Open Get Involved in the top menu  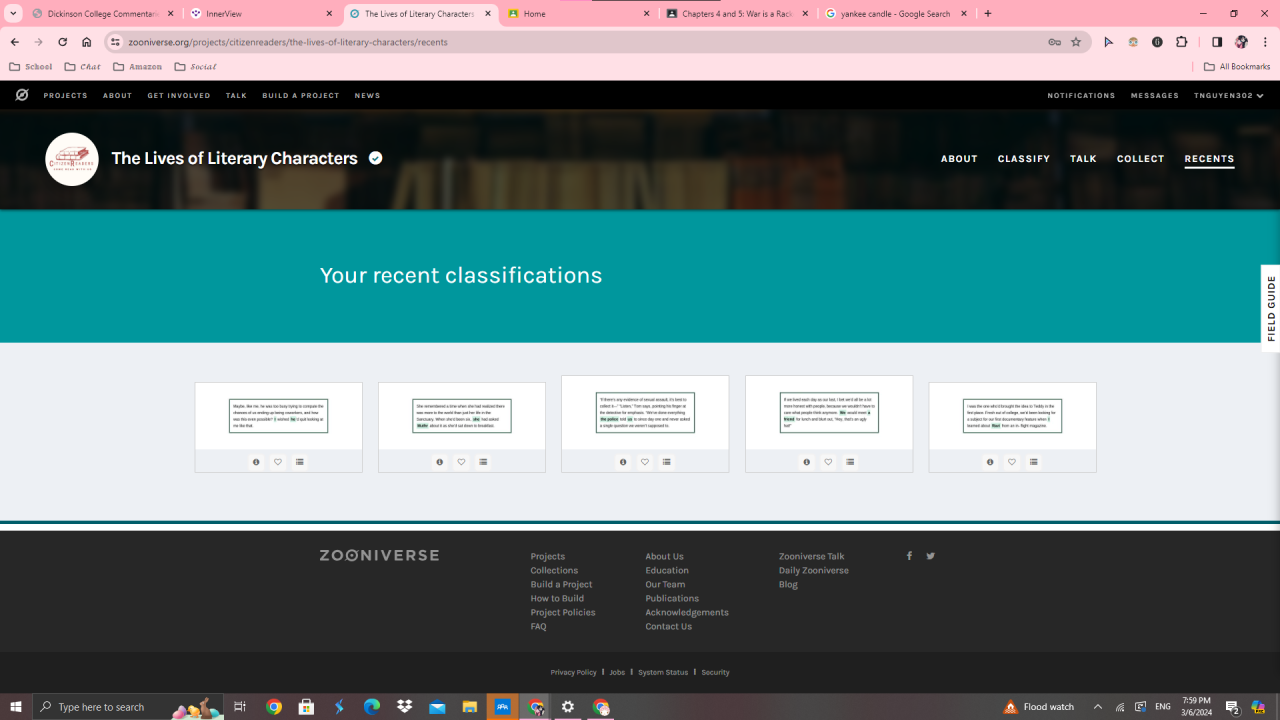pos(179,96)
